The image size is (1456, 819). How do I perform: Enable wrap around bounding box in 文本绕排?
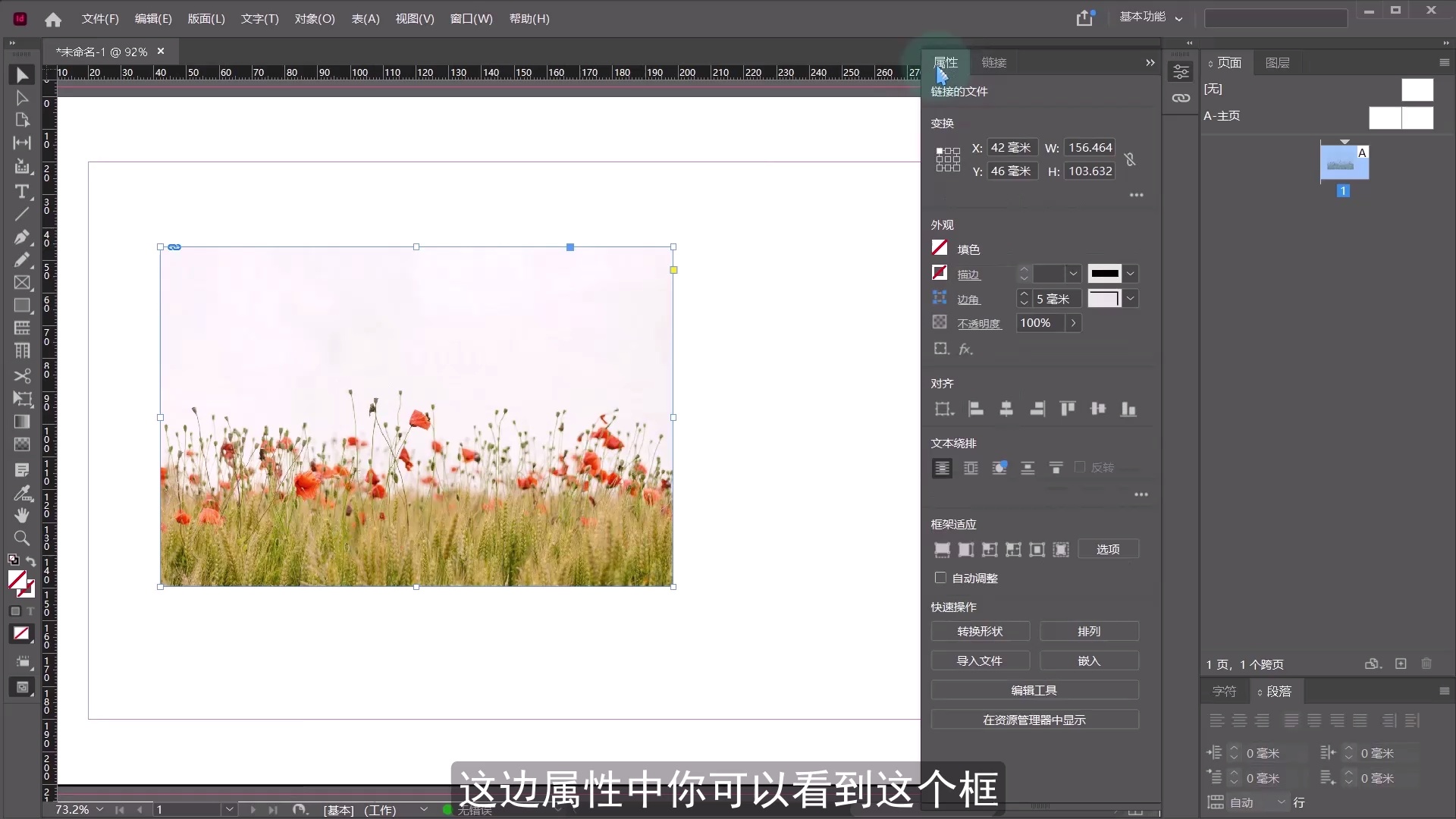tap(971, 468)
